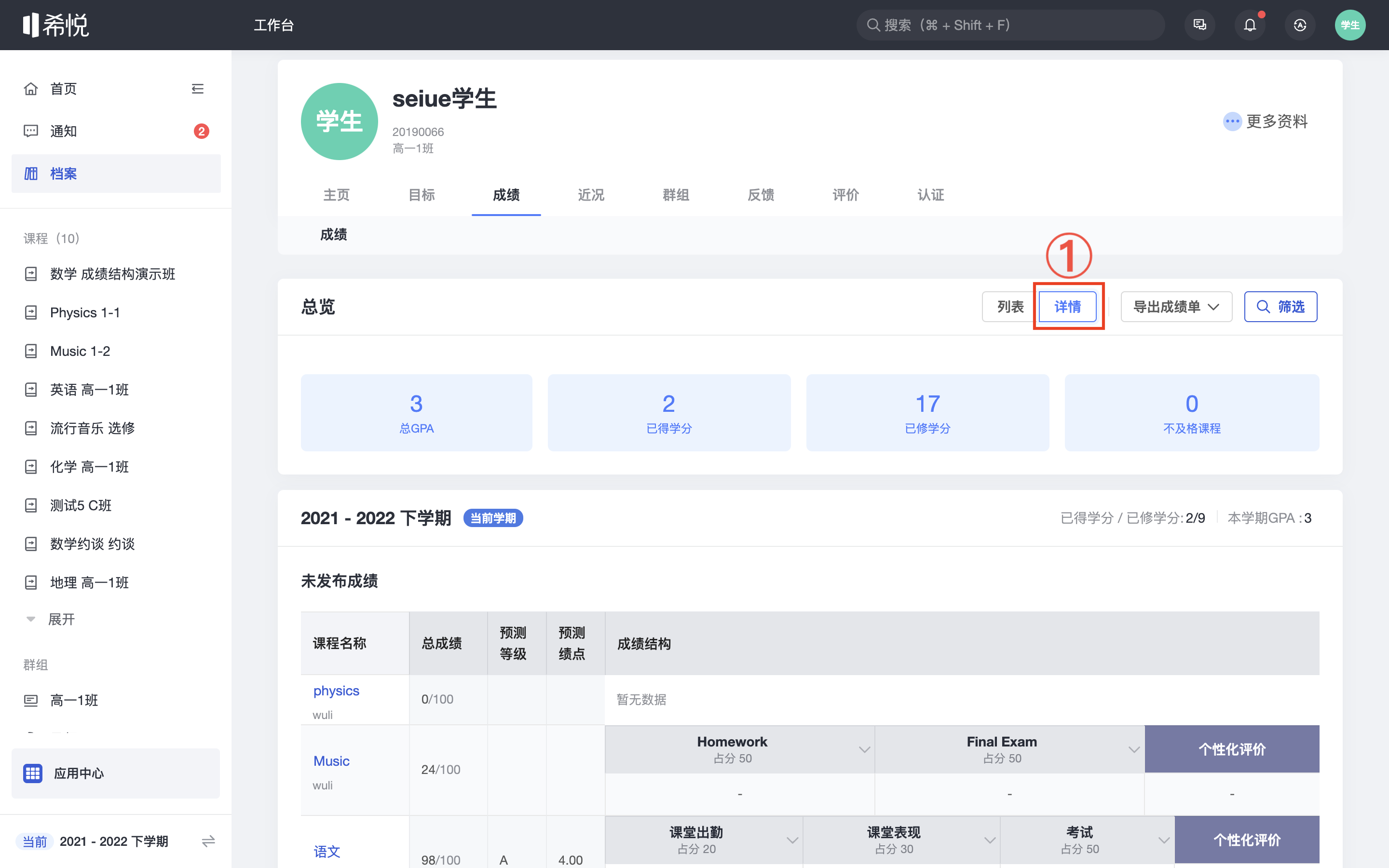Click course icon beside 测试5 C班
The image size is (1389, 868).
pos(31,505)
